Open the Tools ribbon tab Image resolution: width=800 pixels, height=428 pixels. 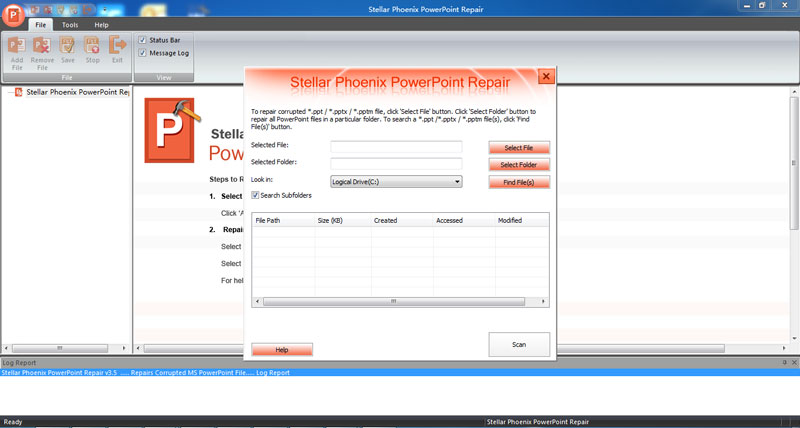(x=70, y=24)
